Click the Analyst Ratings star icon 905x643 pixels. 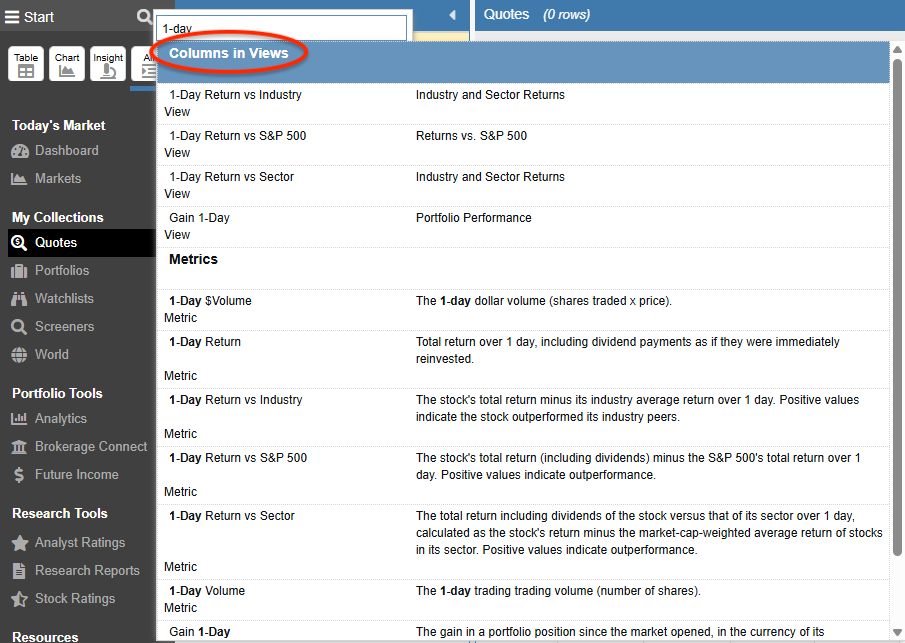tap(20, 543)
